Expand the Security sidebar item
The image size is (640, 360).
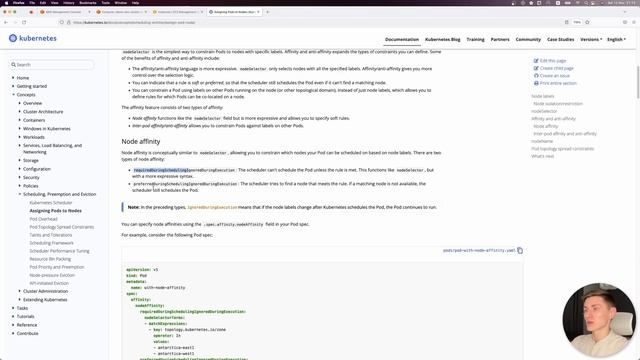(20, 178)
